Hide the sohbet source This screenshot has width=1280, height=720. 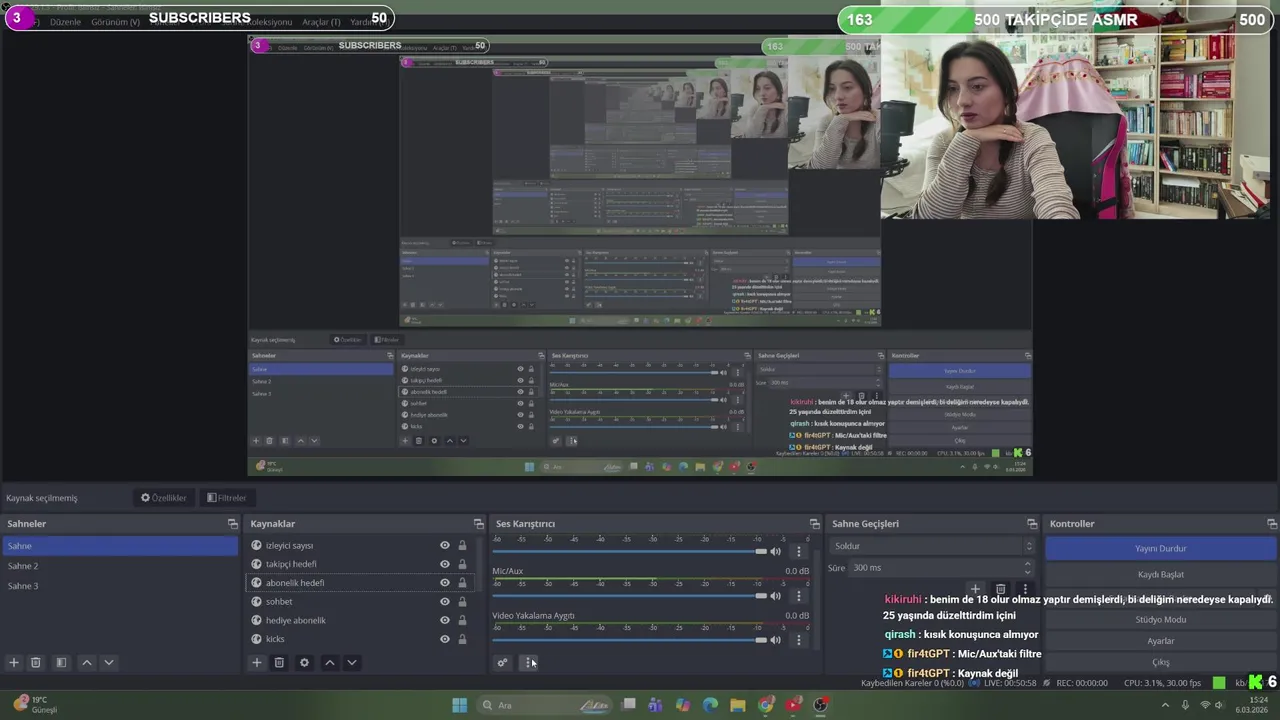pyautogui.click(x=445, y=601)
